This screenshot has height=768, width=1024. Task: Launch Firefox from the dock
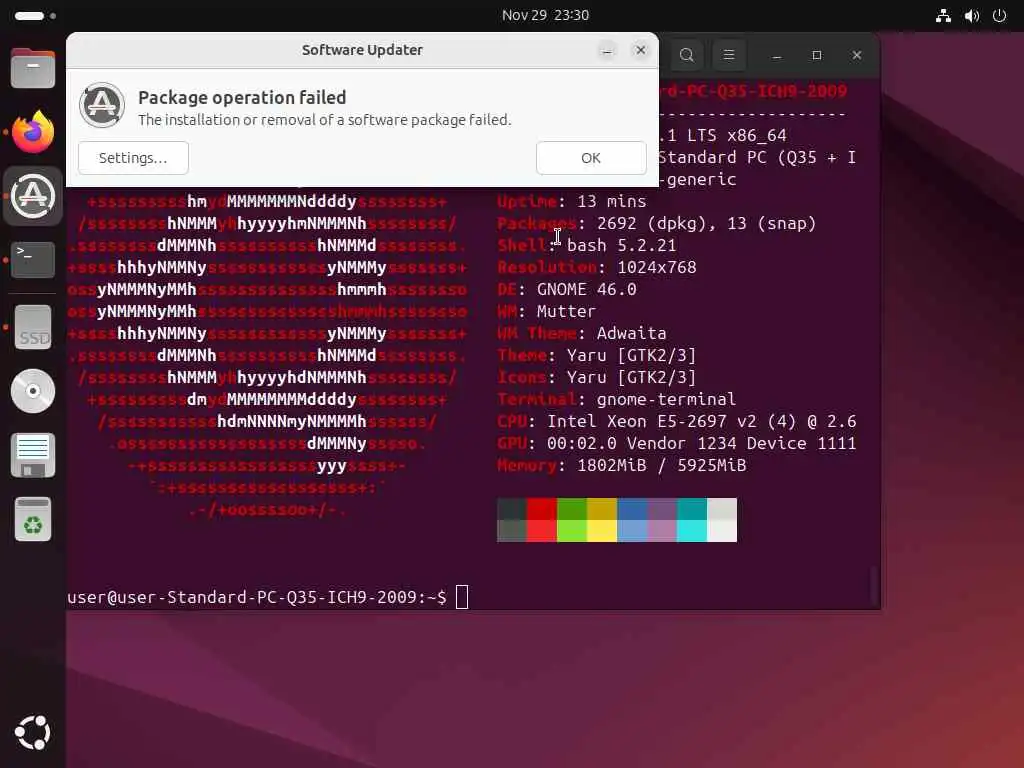coord(33,132)
